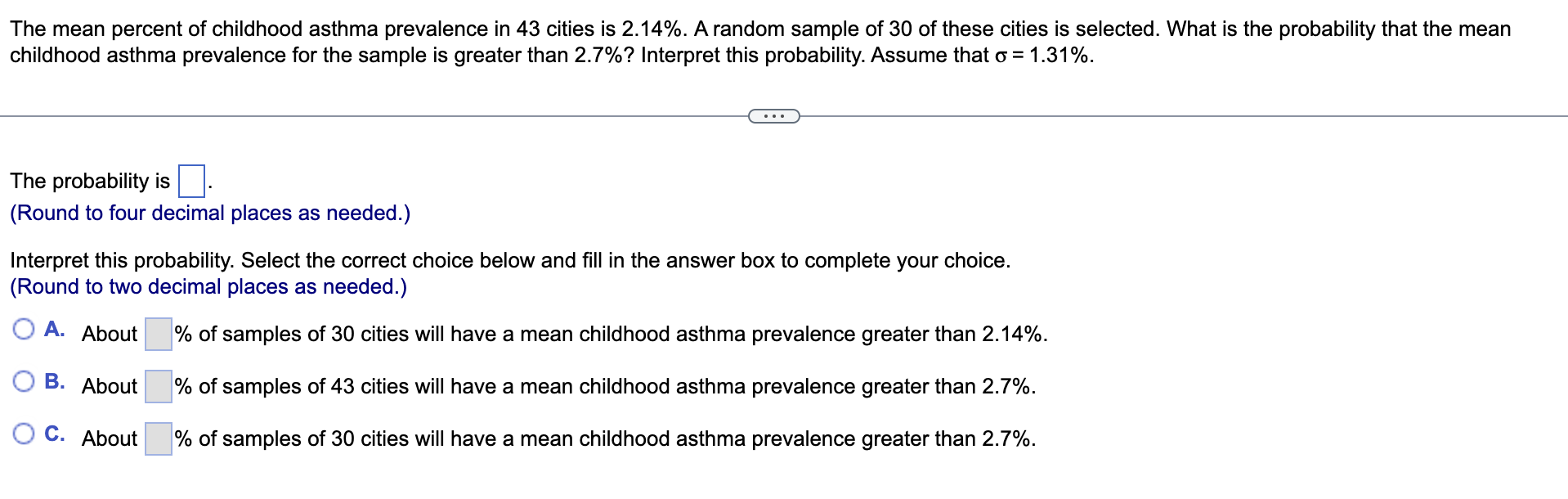Select radio button for choice C
The width and height of the screenshot is (1568, 499).
pos(24,434)
